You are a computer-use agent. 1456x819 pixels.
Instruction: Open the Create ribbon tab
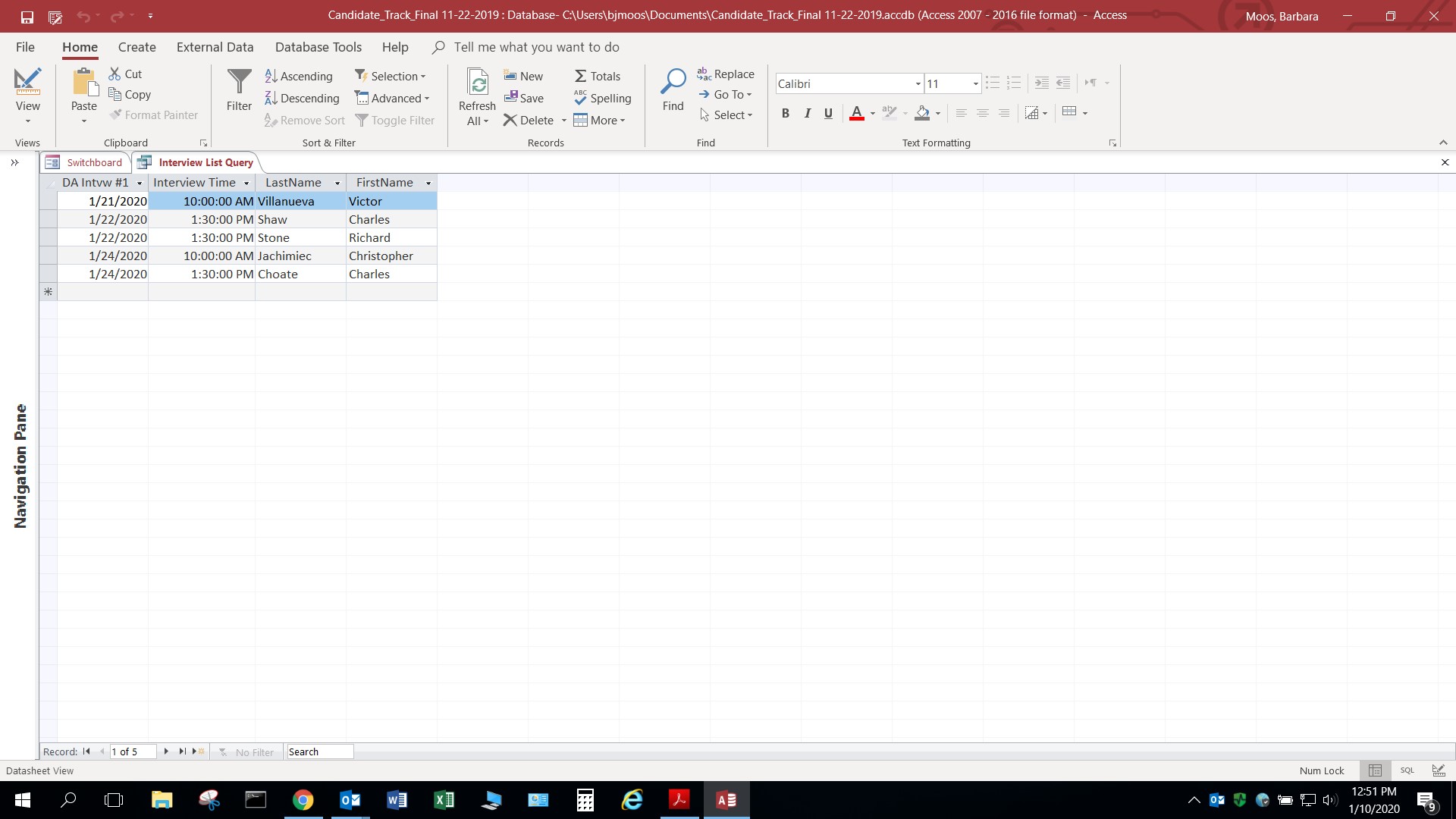click(x=136, y=47)
